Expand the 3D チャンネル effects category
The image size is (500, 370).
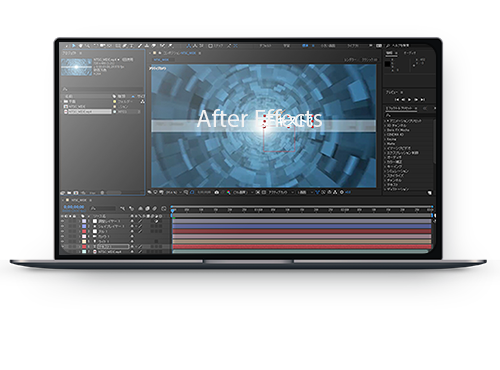click(385, 126)
